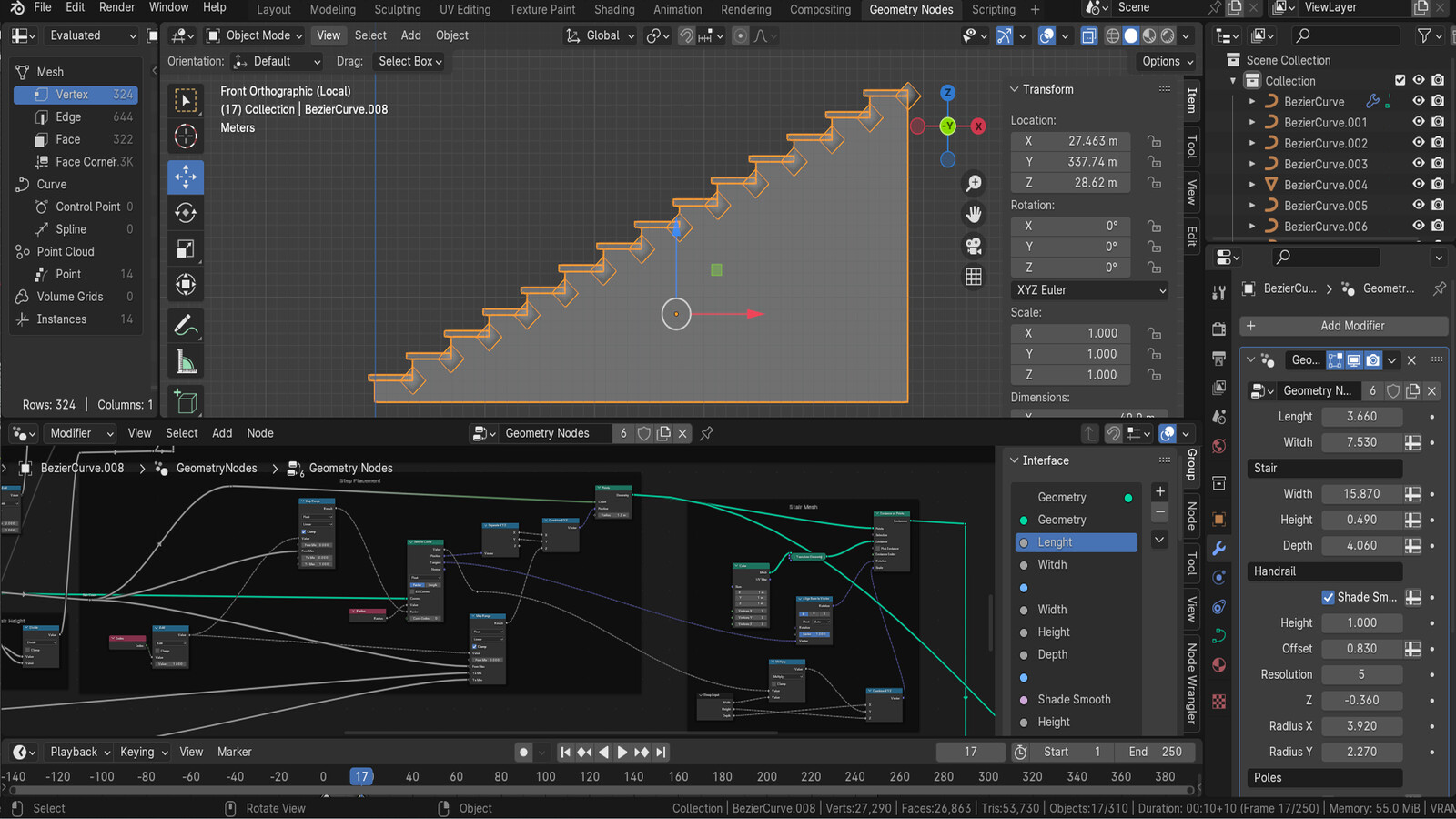The height and width of the screenshot is (819, 1456).
Task: Open the Options popover in the viewport header
Action: 1166,61
